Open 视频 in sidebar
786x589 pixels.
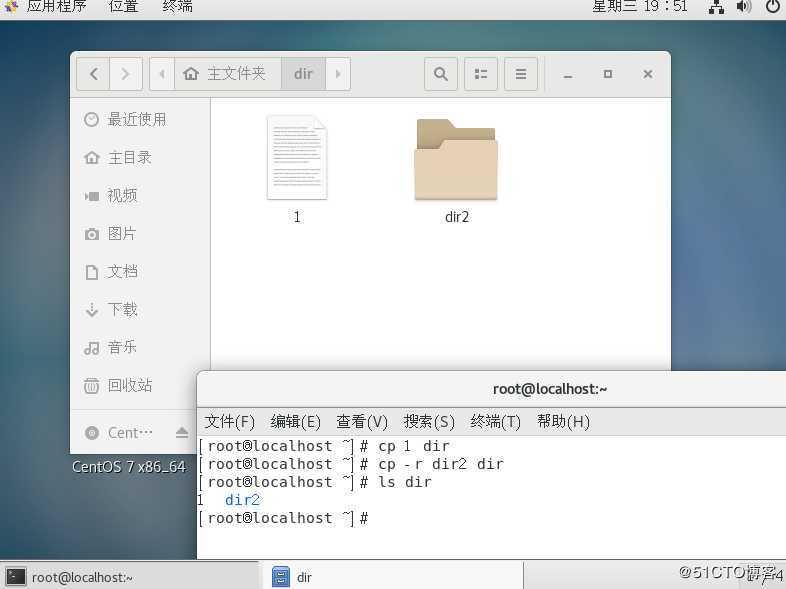(140, 195)
